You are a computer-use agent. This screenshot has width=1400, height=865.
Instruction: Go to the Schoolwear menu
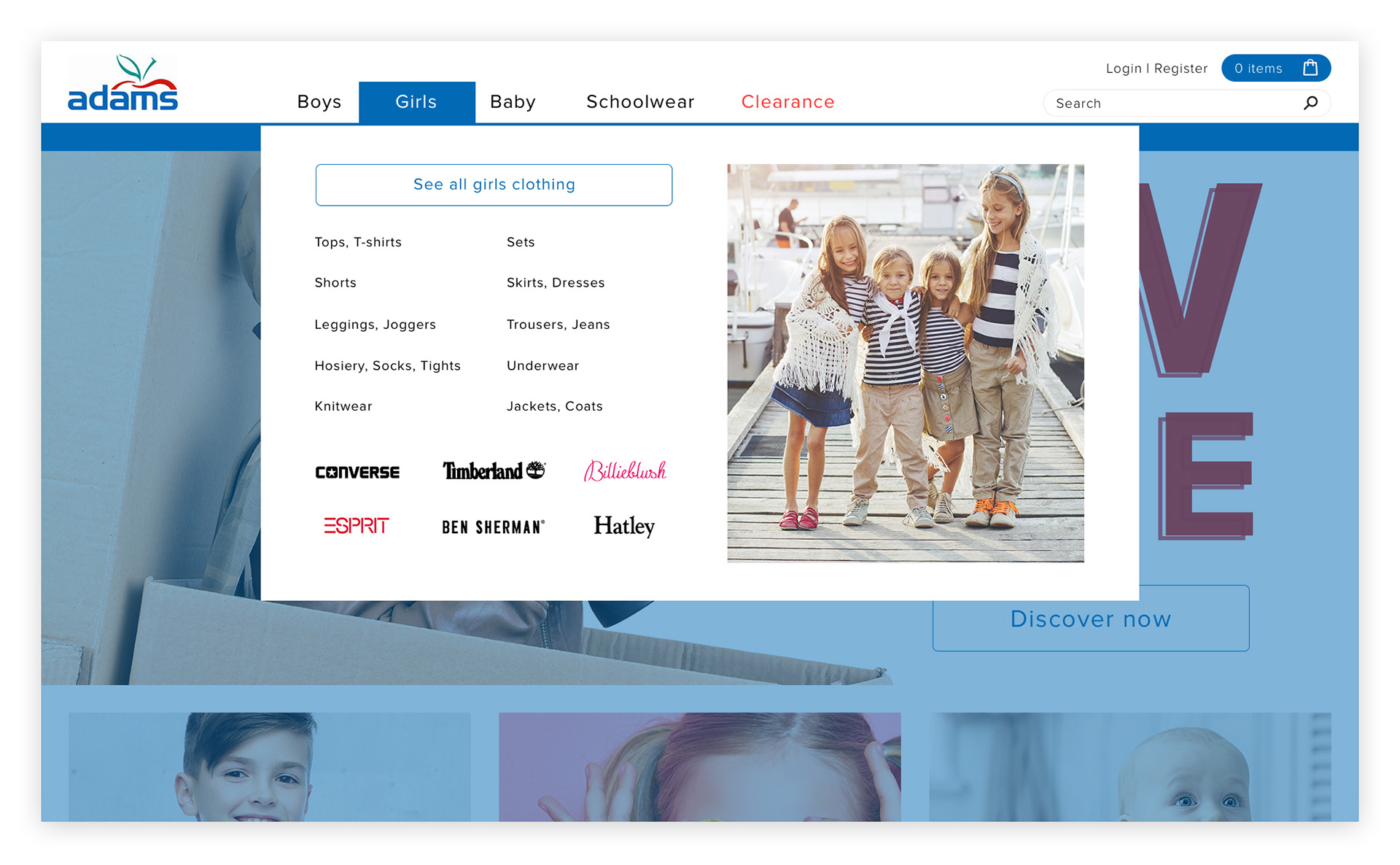(640, 102)
